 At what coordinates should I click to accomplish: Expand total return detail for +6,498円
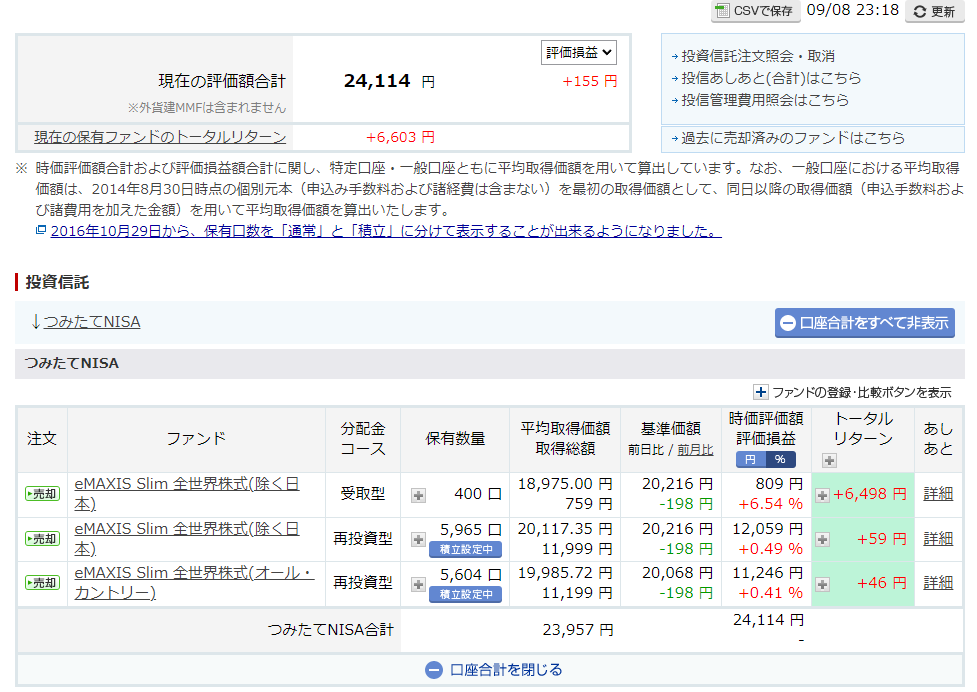click(822, 495)
